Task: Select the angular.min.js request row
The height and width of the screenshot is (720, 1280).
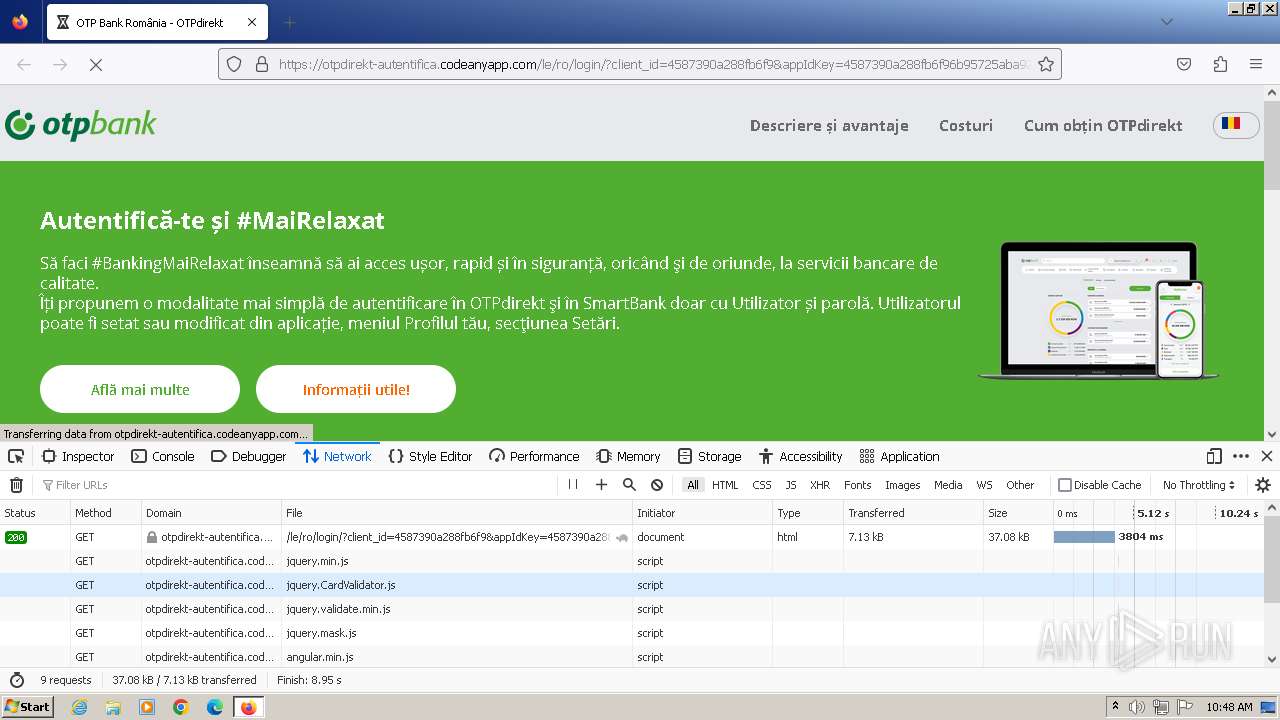Action: coord(632,657)
